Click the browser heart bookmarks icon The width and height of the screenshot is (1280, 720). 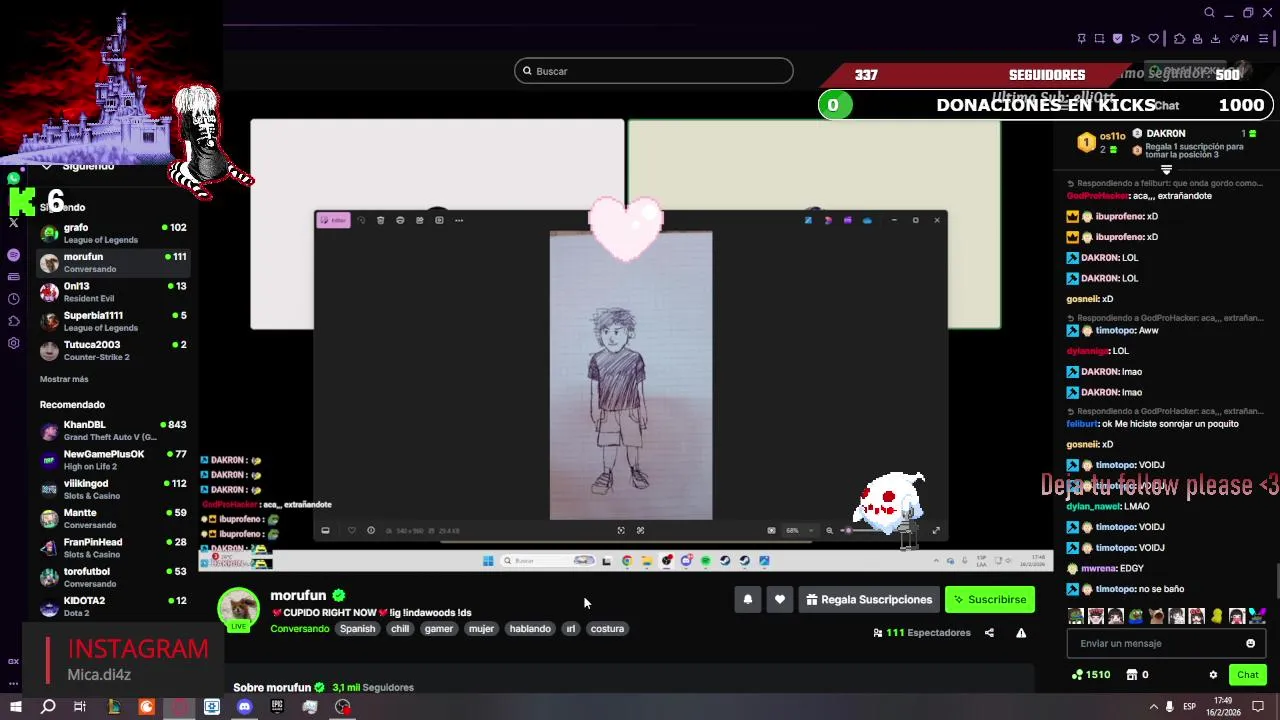coord(1153,39)
